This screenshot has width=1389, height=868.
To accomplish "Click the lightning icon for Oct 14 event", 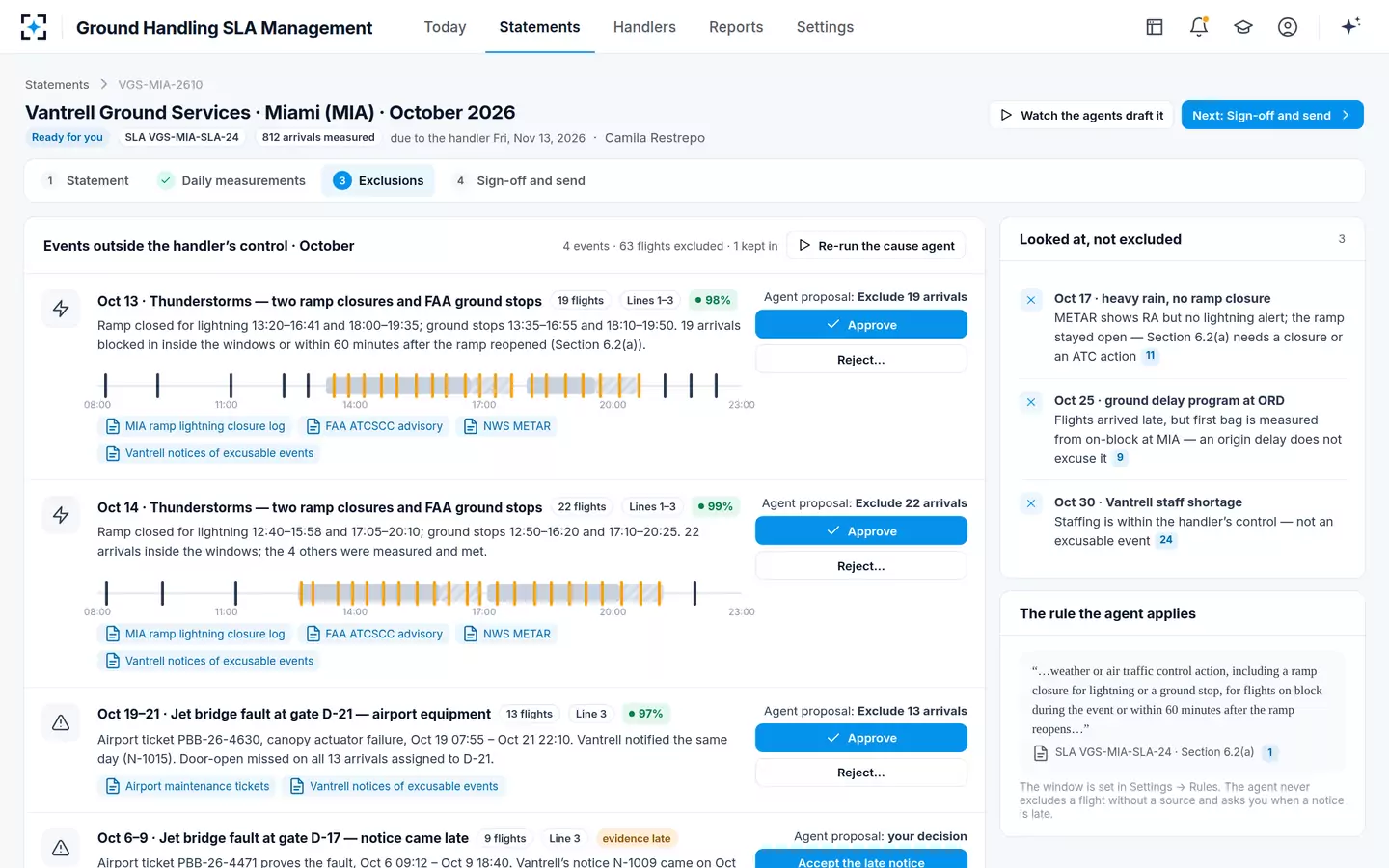I will (61, 515).
